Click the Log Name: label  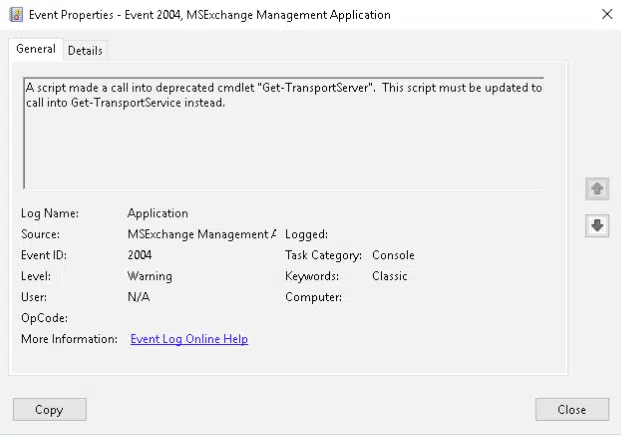(50, 214)
